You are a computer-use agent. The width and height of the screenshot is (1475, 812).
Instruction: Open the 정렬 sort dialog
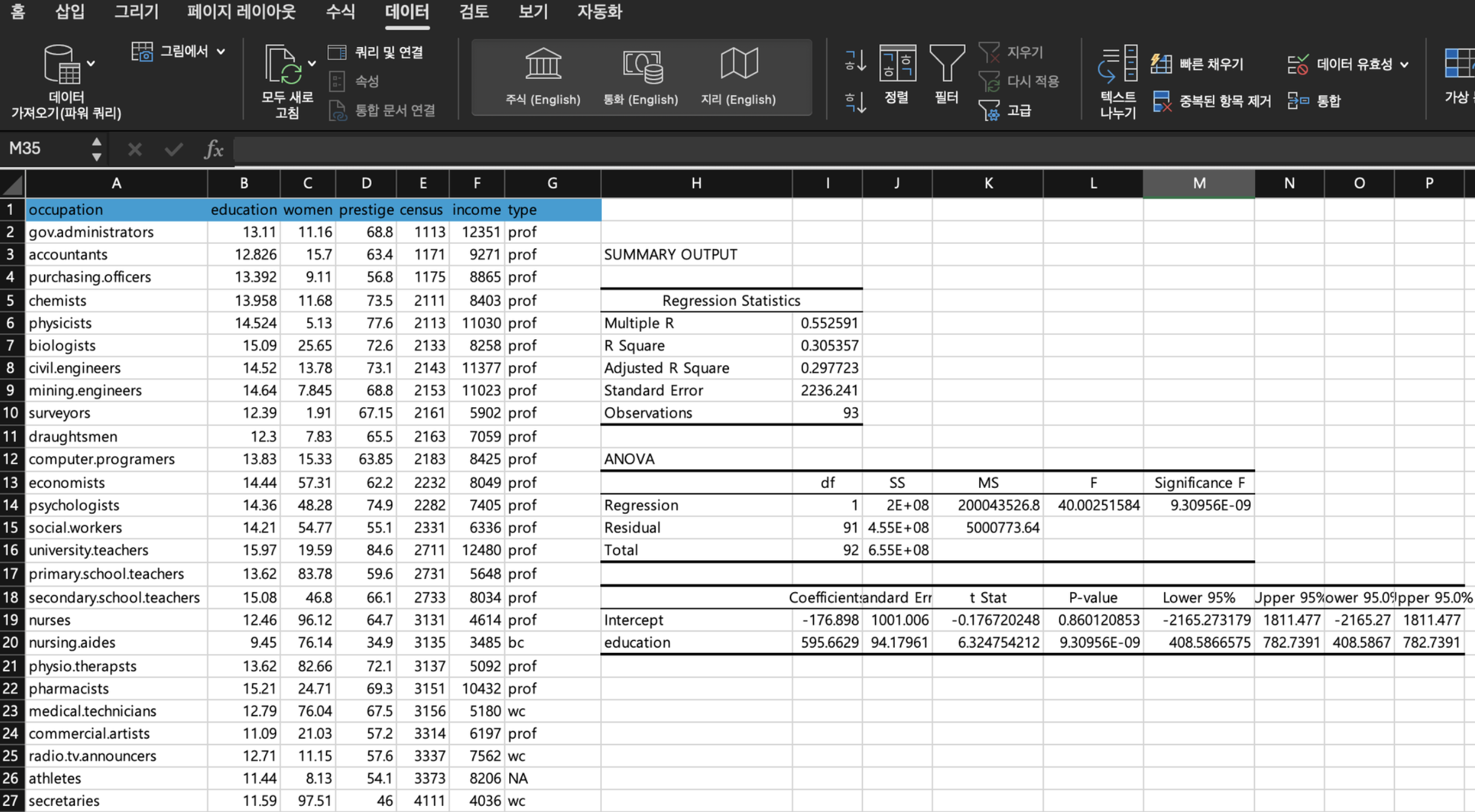click(x=897, y=73)
